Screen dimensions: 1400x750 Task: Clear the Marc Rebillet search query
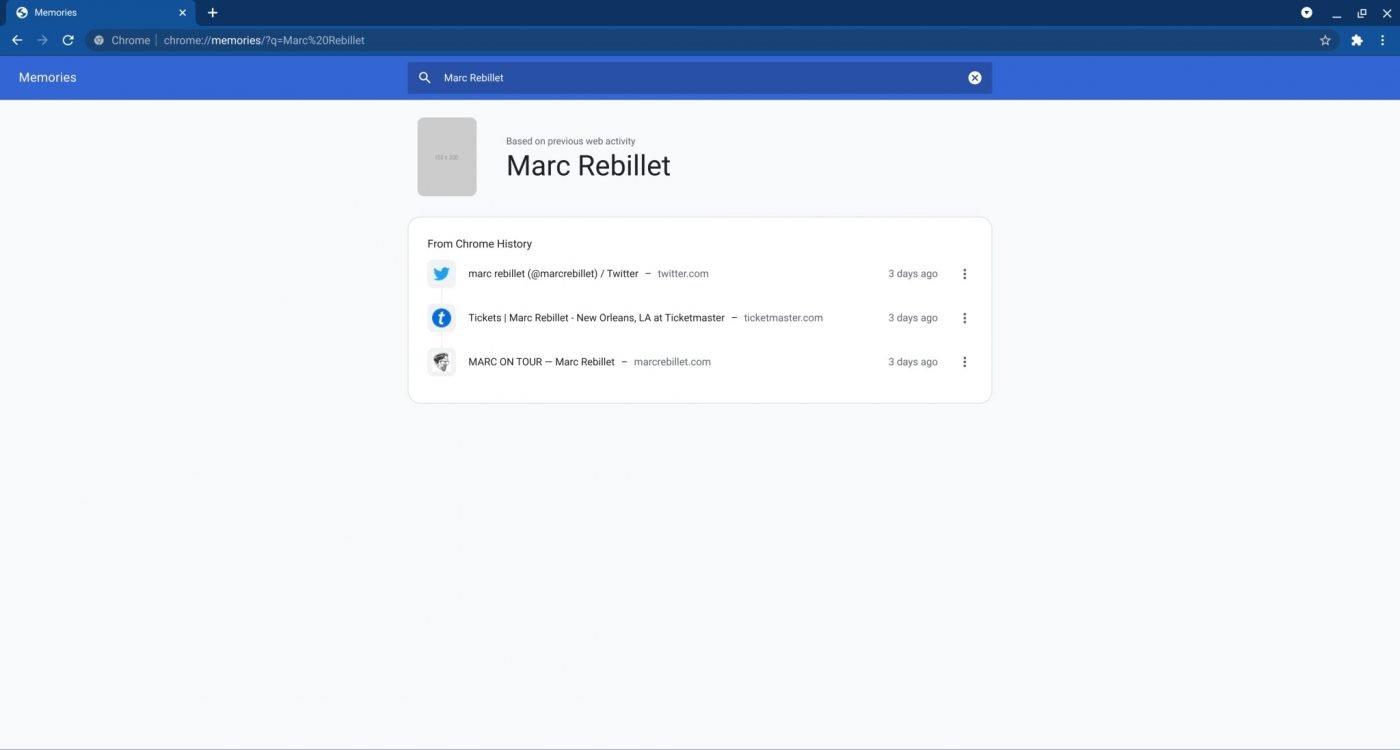[x=975, y=78]
